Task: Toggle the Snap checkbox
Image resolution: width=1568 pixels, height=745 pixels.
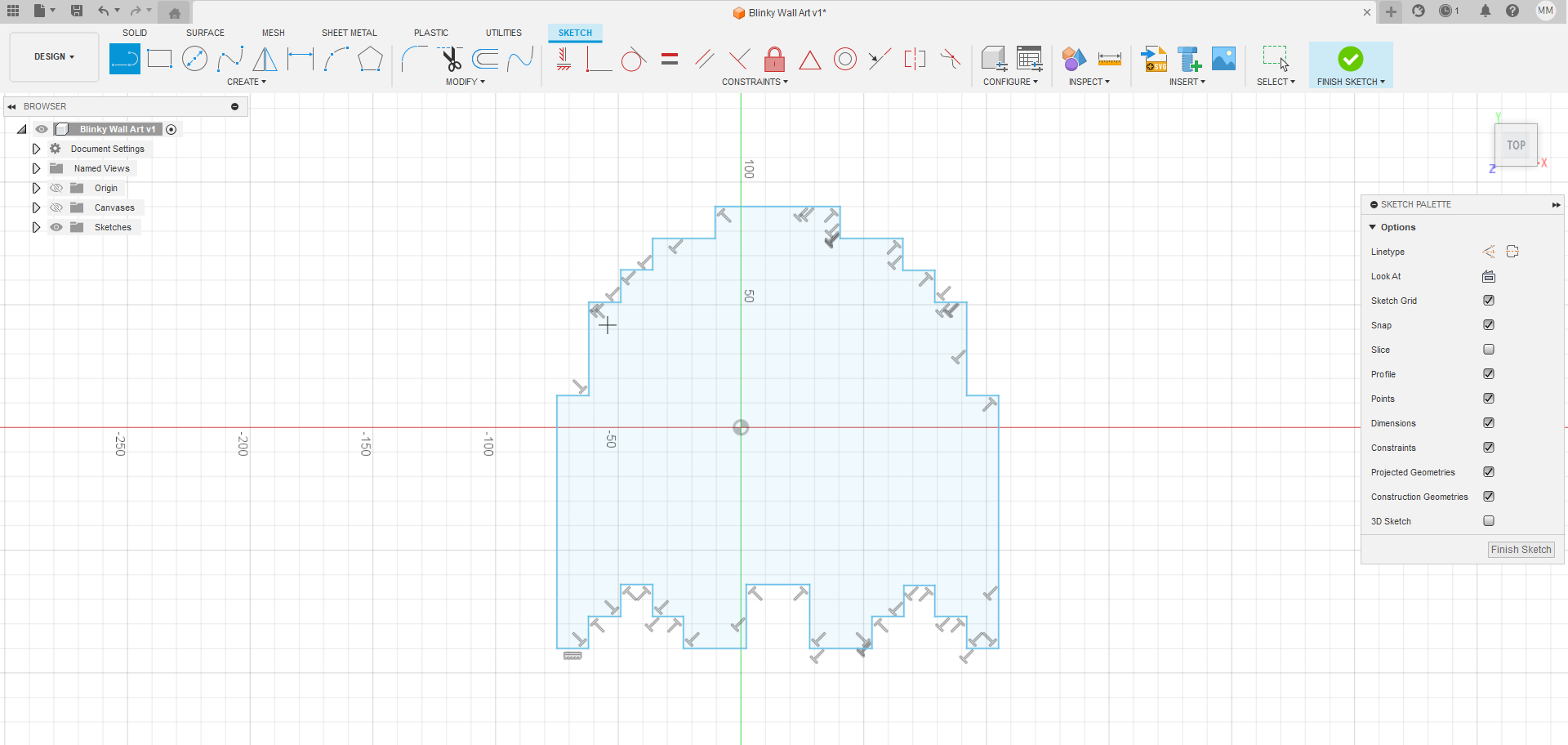Action: point(1489,325)
